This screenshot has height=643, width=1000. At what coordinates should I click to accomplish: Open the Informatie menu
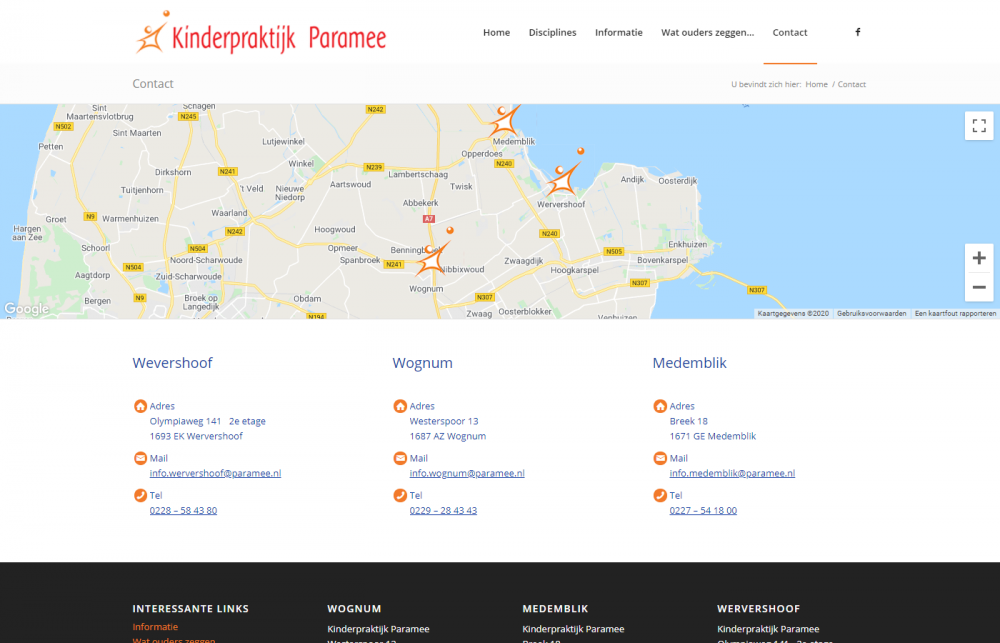tap(619, 33)
